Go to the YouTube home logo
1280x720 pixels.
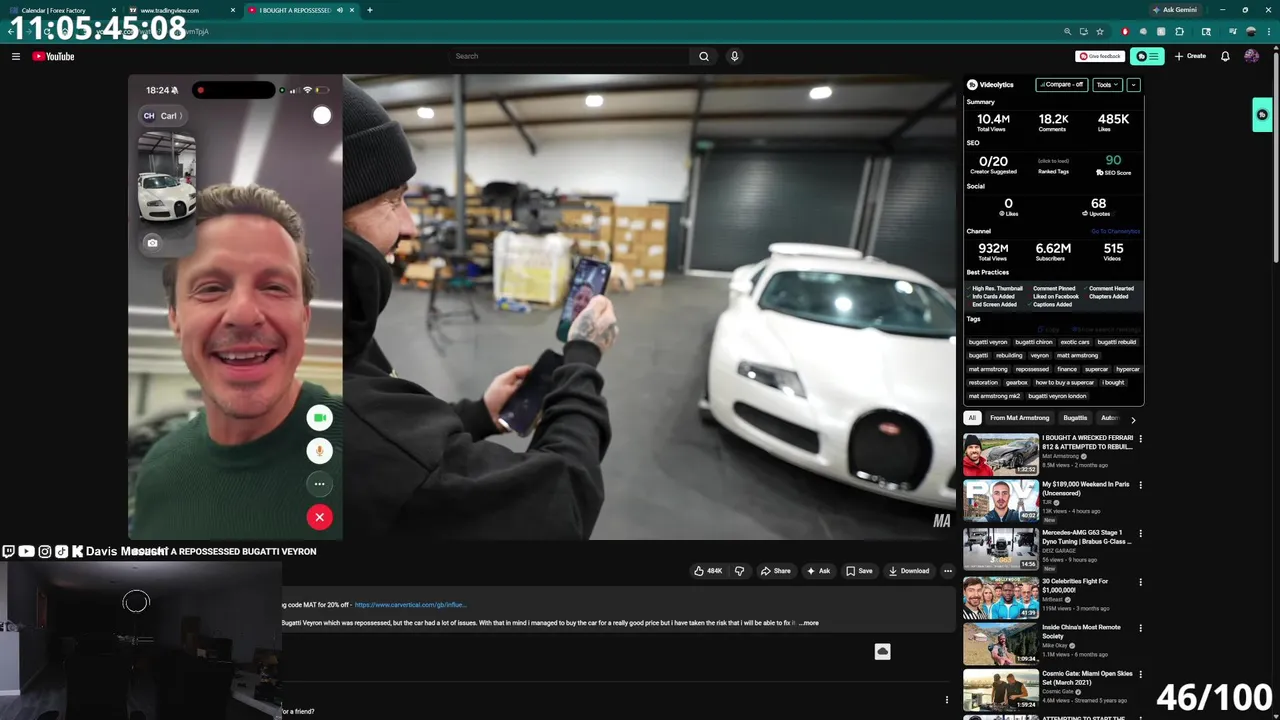pos(53,57)
